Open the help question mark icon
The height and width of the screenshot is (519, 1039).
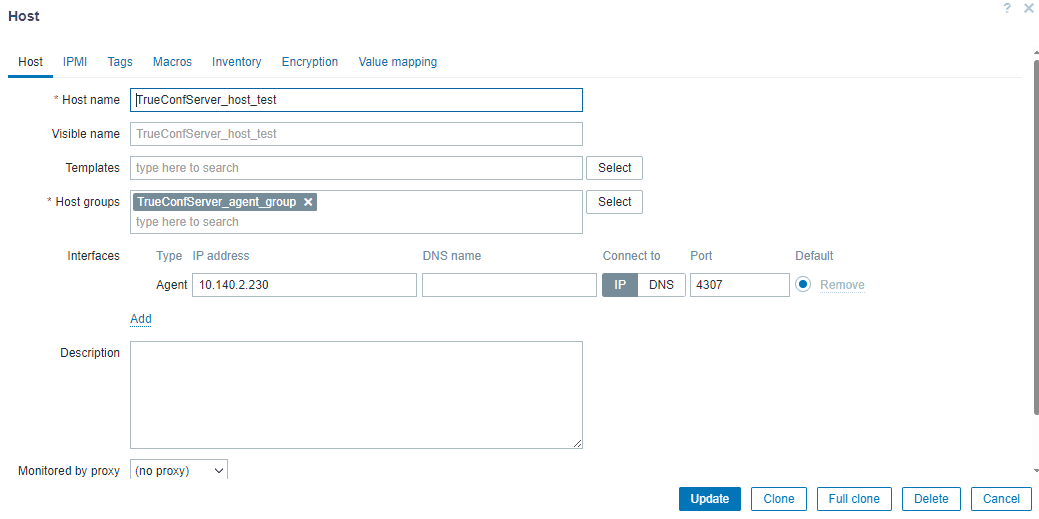pos(1007,9)
